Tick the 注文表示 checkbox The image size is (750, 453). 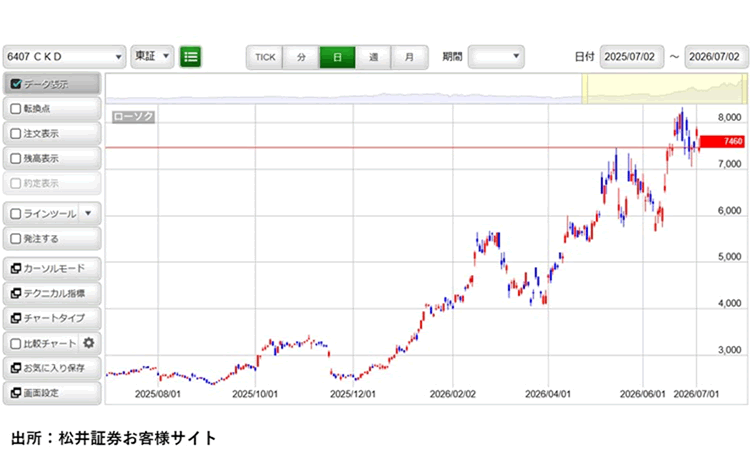[x=16, y=133]
